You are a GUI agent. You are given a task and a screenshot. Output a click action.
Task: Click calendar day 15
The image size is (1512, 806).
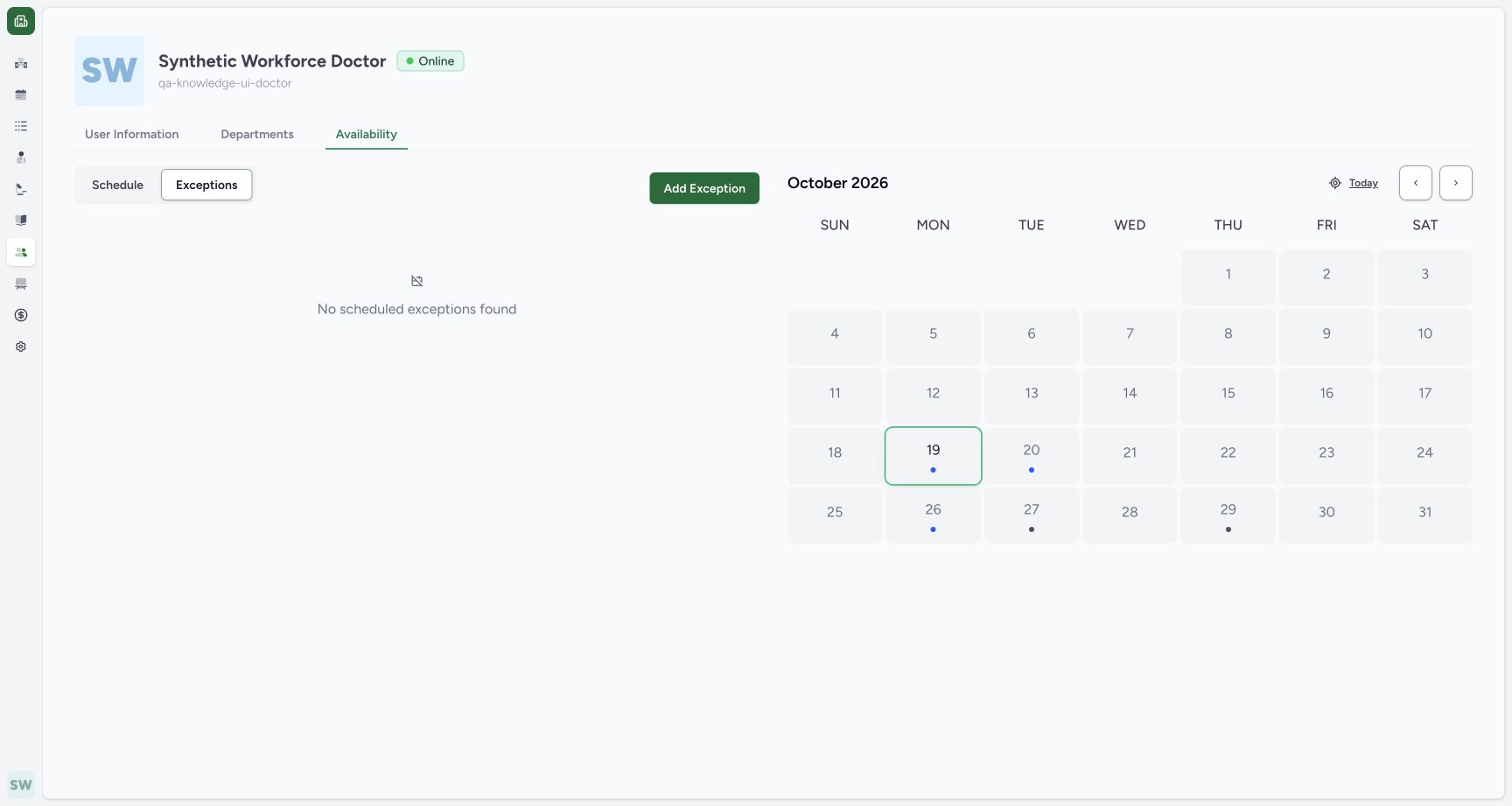point(1228,396)
